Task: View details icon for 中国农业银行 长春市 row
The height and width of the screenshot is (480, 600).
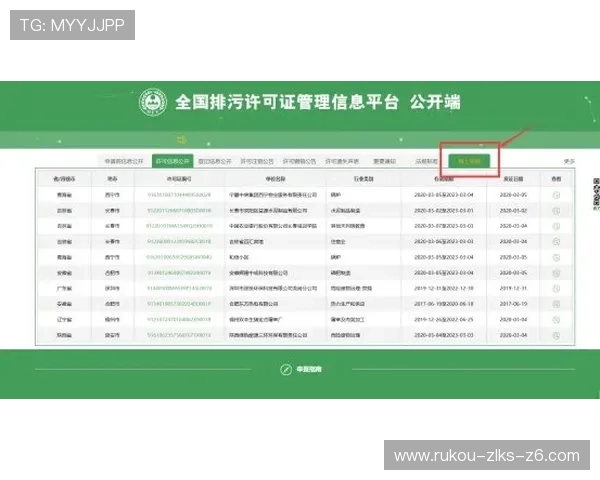Action: pos(556,226)
